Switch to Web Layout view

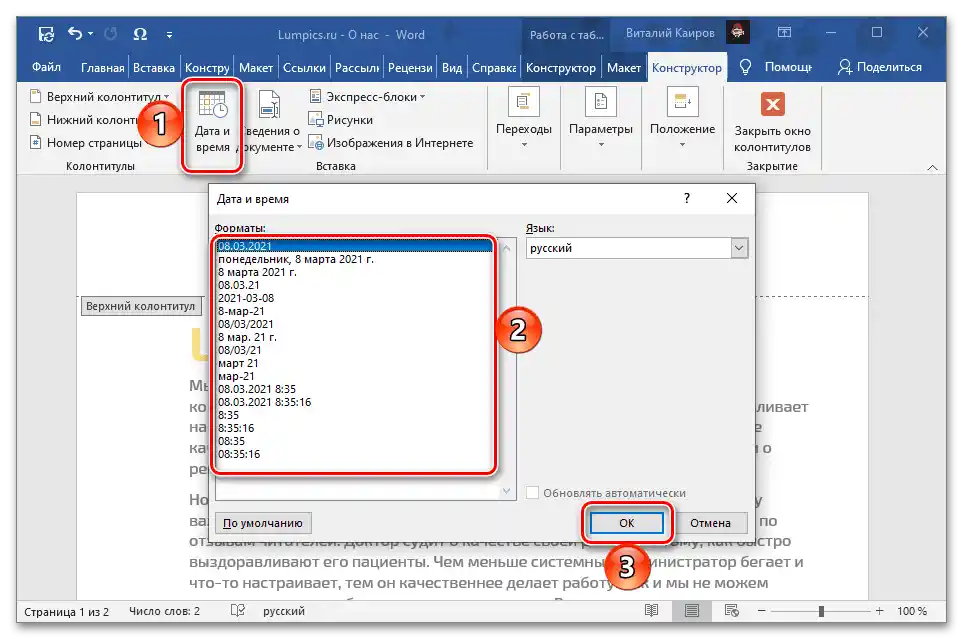click(731, 610)
